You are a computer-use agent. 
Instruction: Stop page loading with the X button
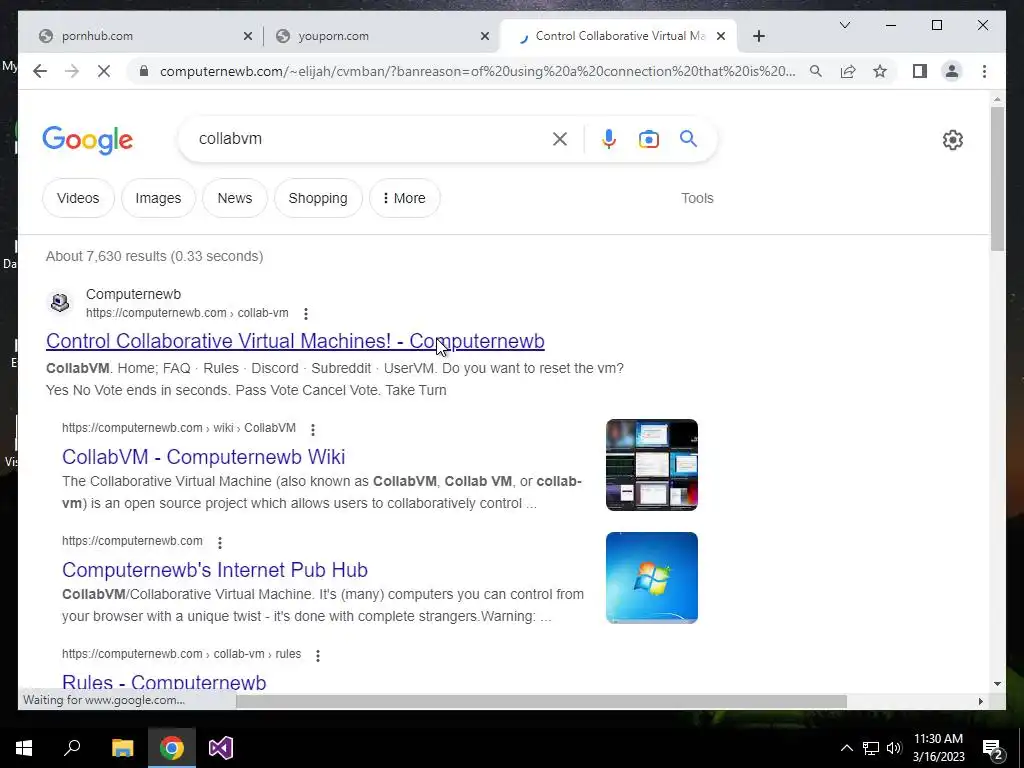[x=104, y=71]
